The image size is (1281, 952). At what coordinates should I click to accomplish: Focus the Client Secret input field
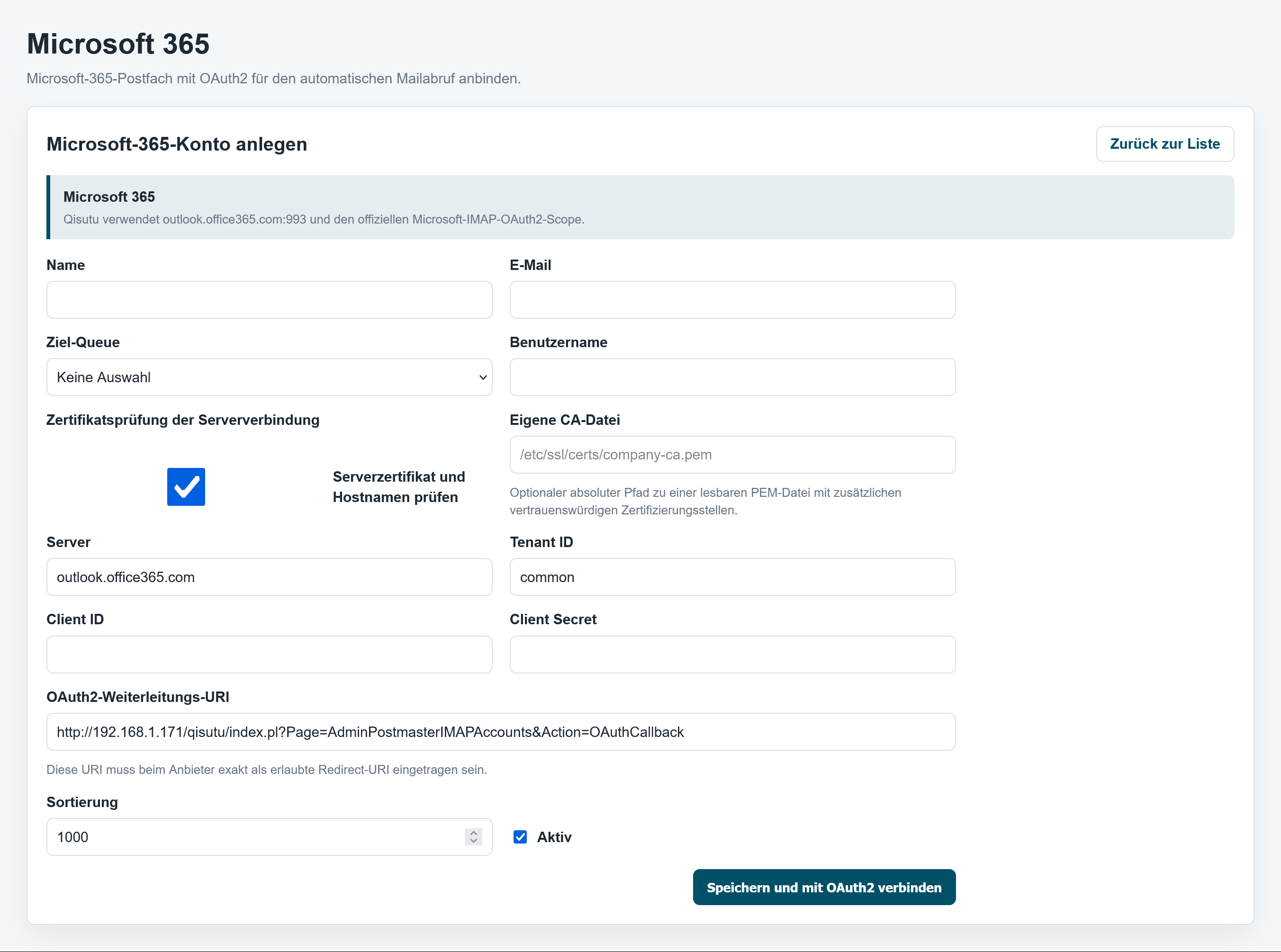(x=732, y=655)
